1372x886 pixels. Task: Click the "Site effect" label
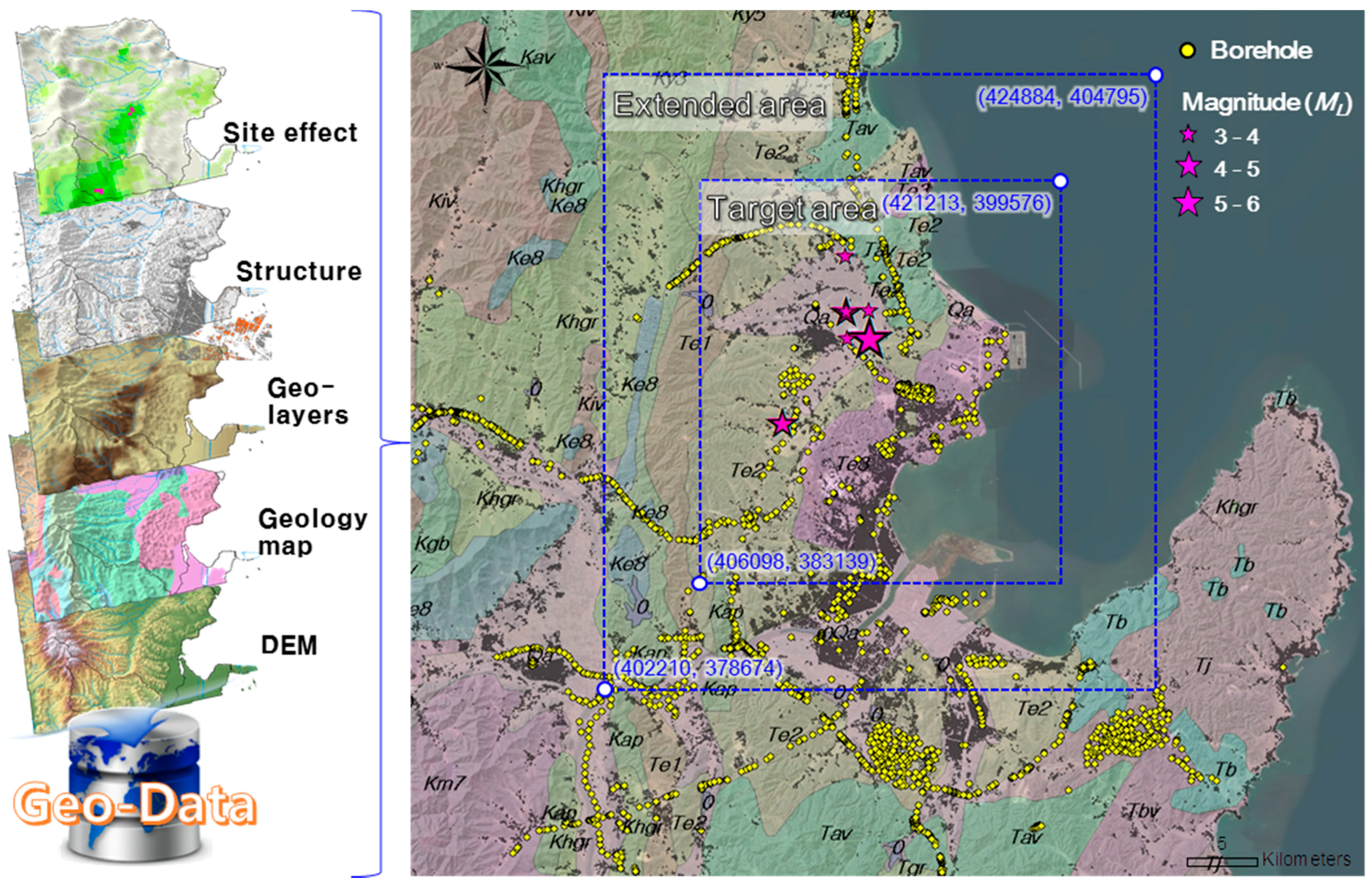290,133
